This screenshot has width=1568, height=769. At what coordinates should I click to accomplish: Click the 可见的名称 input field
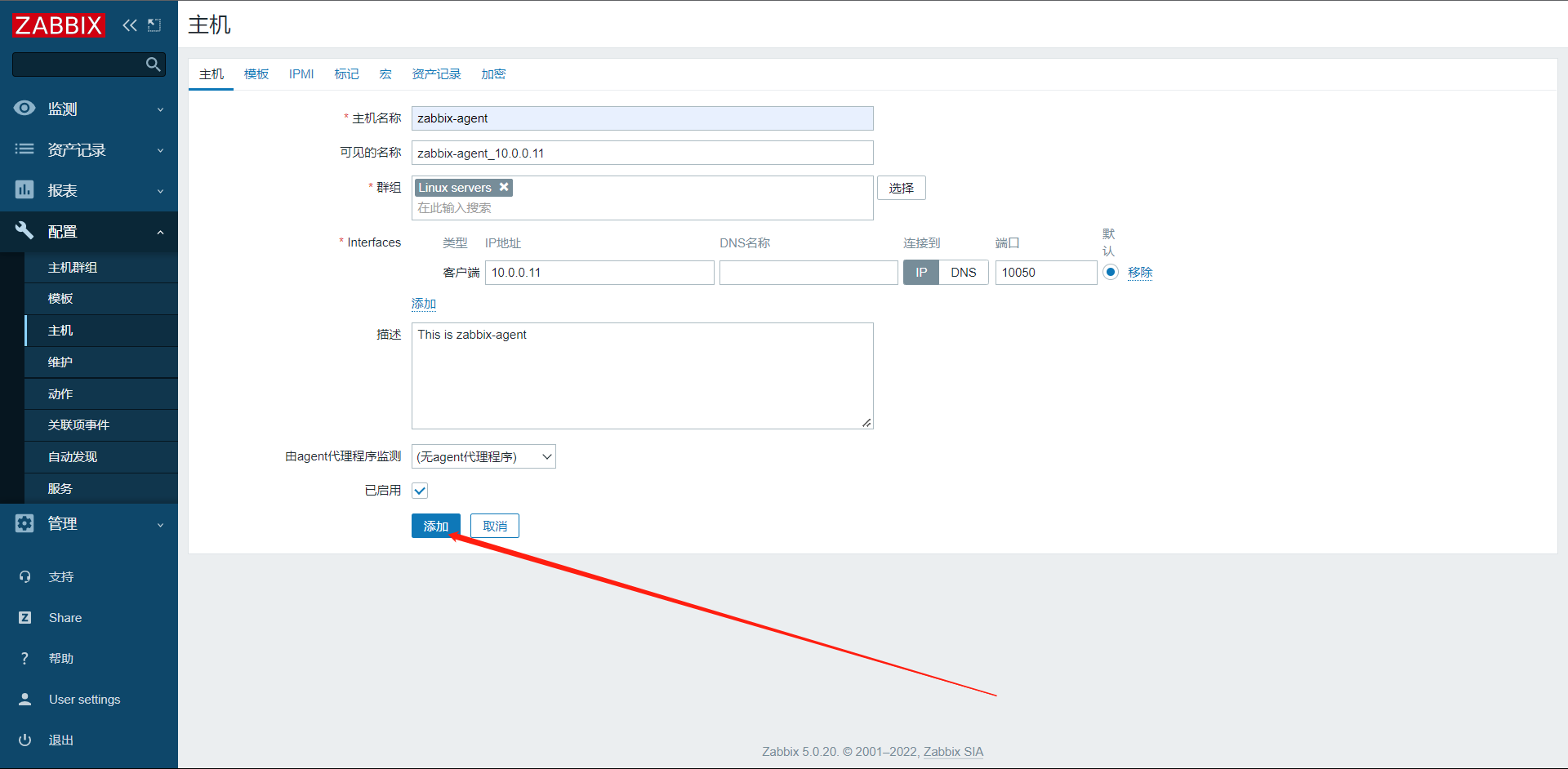coord(643,153)
